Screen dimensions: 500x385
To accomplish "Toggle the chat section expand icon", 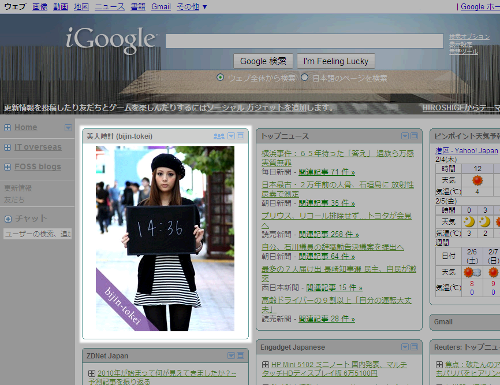I will click(8, 219).
